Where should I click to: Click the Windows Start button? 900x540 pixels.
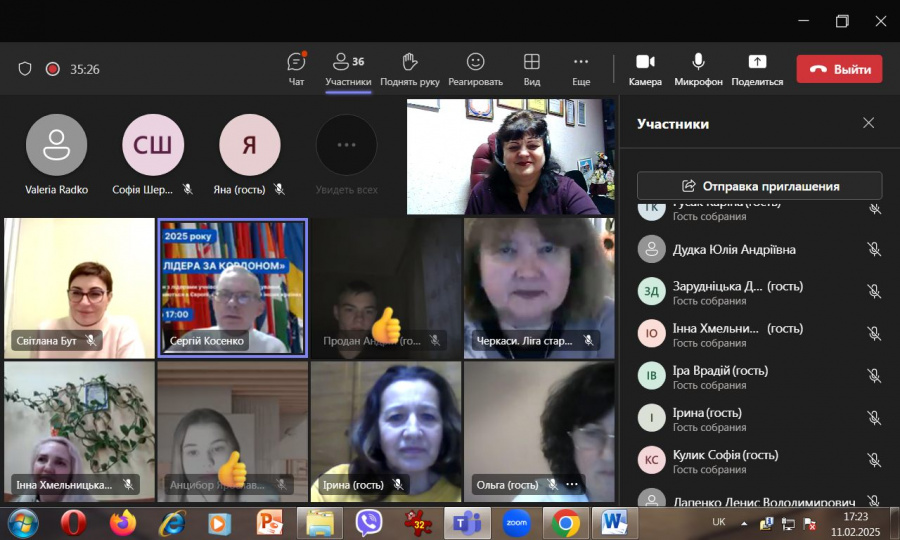(23, 523)
